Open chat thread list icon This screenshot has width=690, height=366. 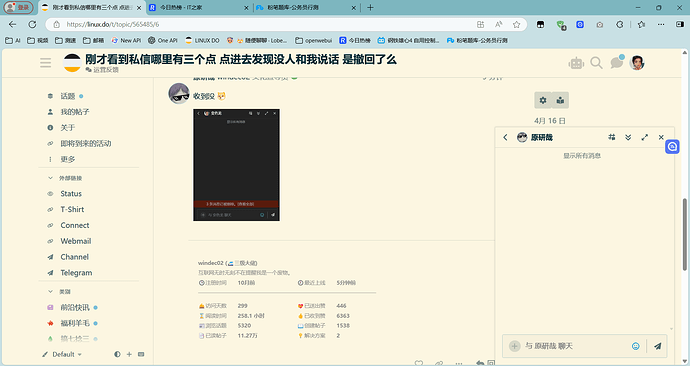[612, 137]
